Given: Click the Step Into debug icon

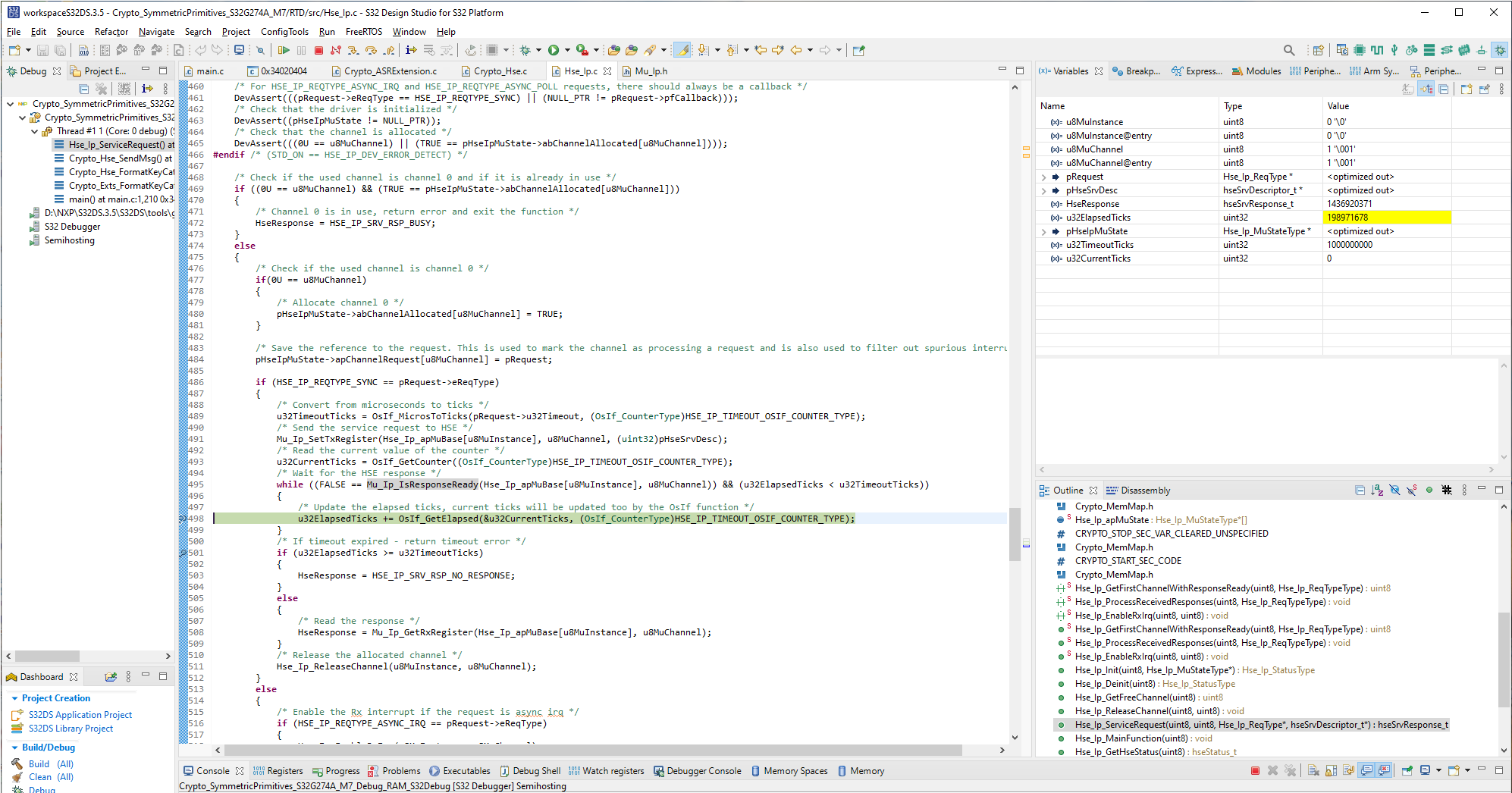Looking at the screenshot, I should coord(353,50).
